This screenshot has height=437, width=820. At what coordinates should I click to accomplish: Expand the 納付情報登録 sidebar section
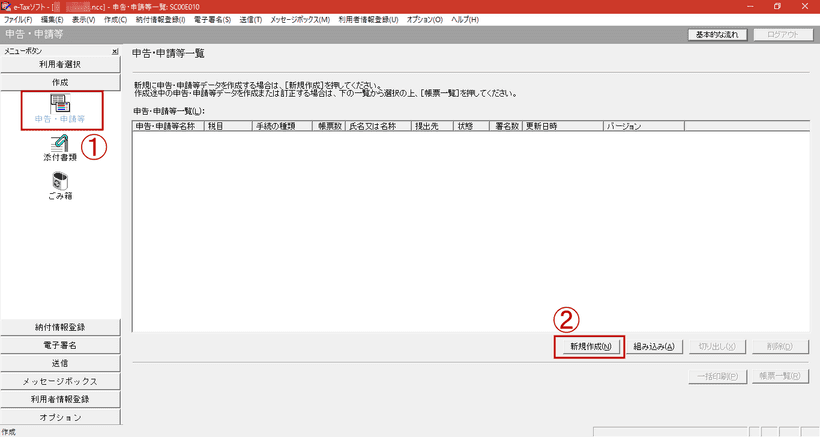[x=60, y=327]
